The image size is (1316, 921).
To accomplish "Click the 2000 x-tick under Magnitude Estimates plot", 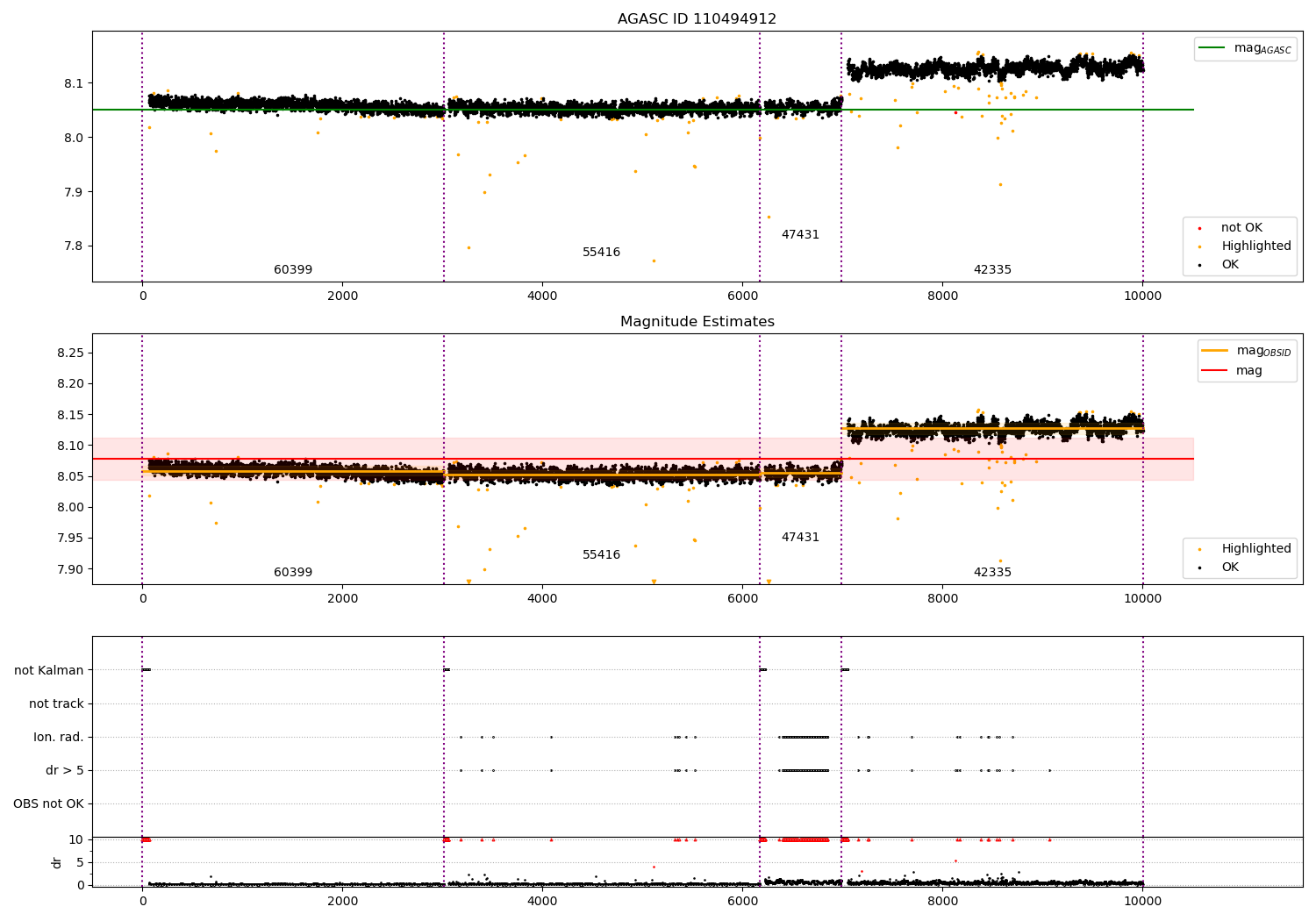I will point(342,599).
